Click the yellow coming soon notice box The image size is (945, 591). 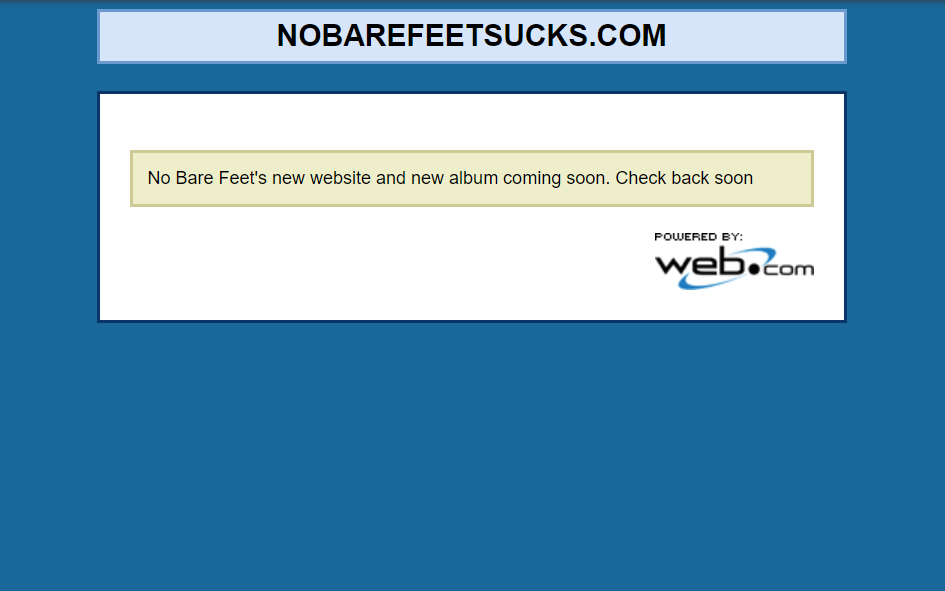[x=472, y=178]
